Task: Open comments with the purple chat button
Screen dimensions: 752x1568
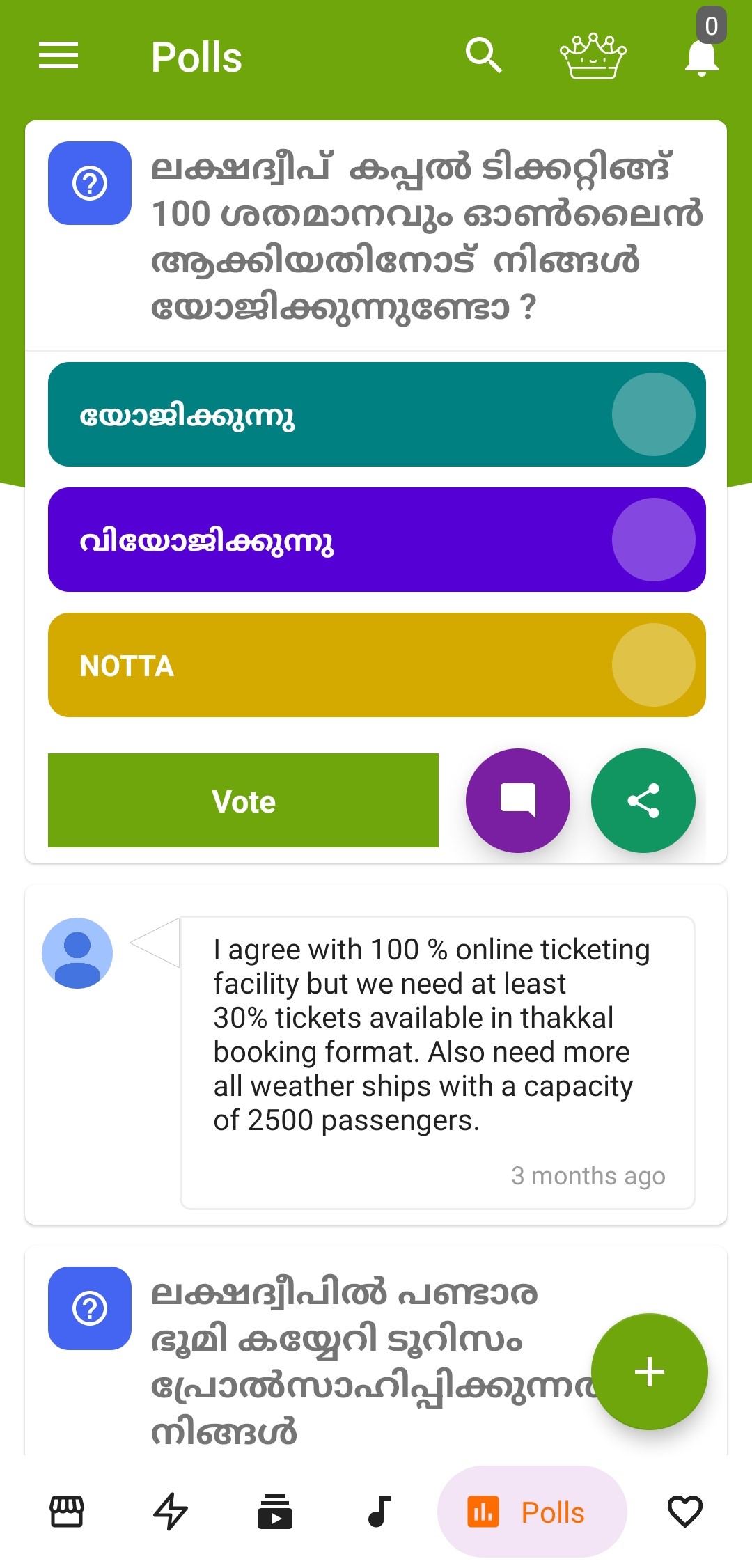Action: 518,801
